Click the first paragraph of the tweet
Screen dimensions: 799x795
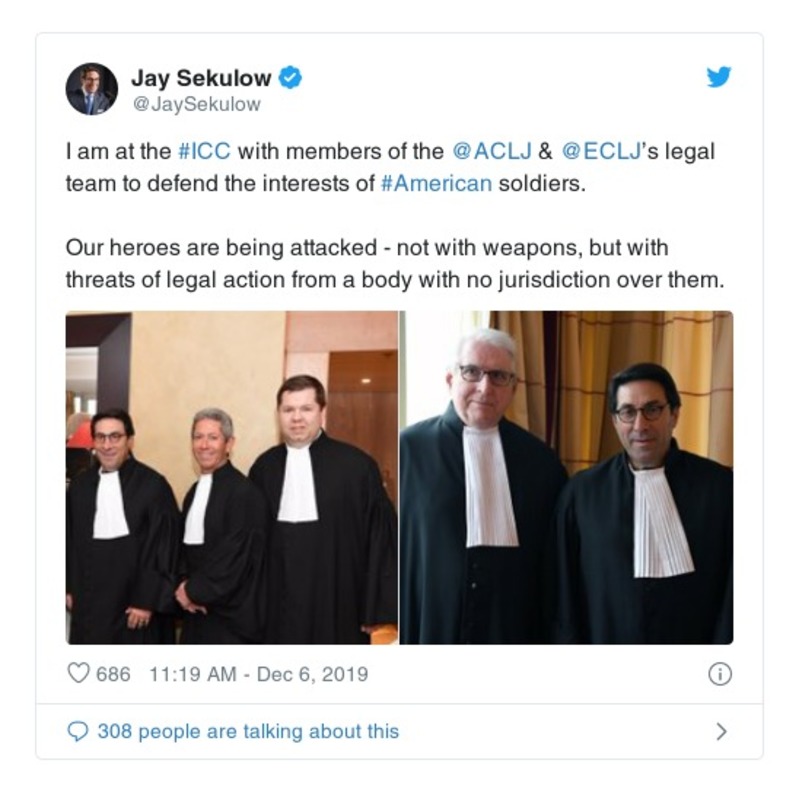pos(390,168)
